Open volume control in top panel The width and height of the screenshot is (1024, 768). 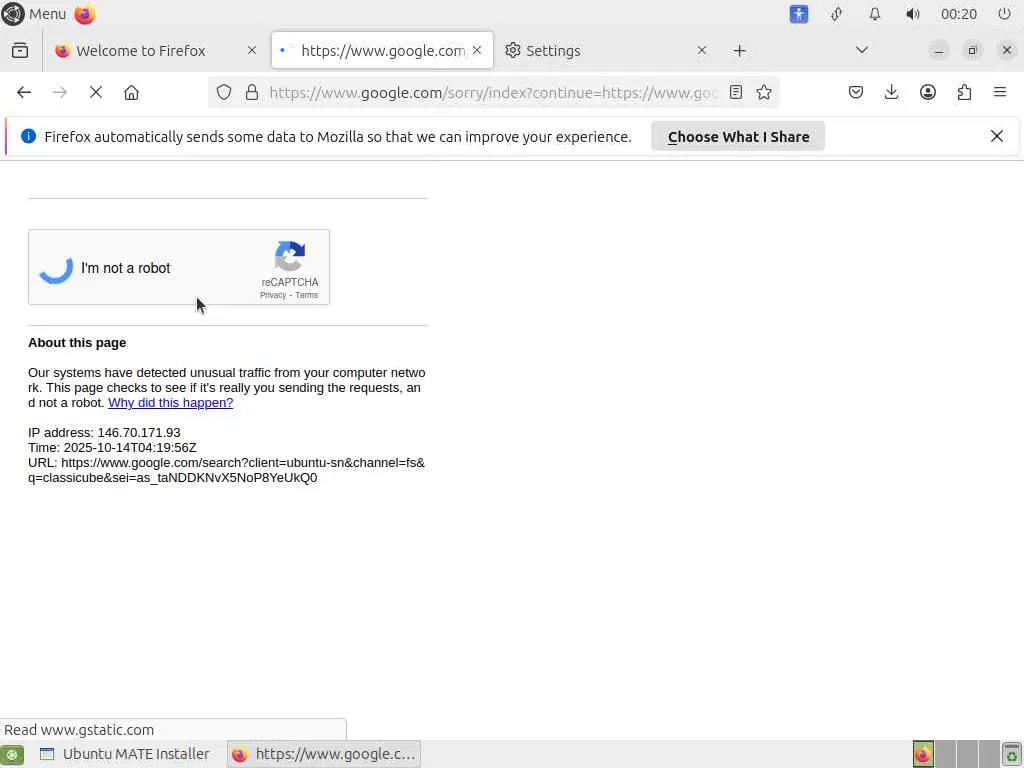point(912,14)
